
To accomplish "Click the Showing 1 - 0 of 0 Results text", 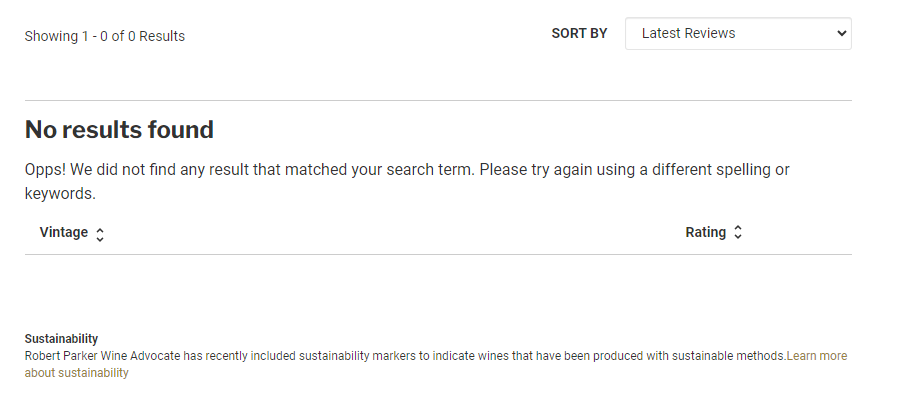I will point(105,36).
